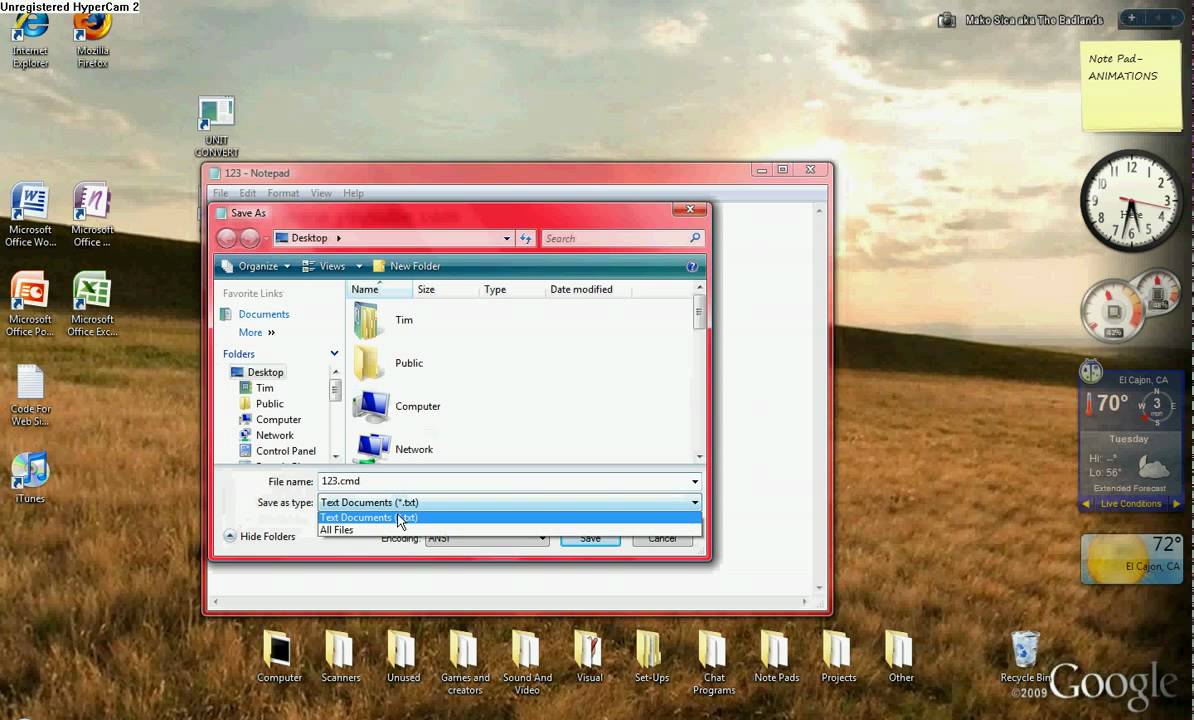This screenshot has width=1194, height=720.
Task: Click the refresh button beside the address bar
Action: [526, 238]
